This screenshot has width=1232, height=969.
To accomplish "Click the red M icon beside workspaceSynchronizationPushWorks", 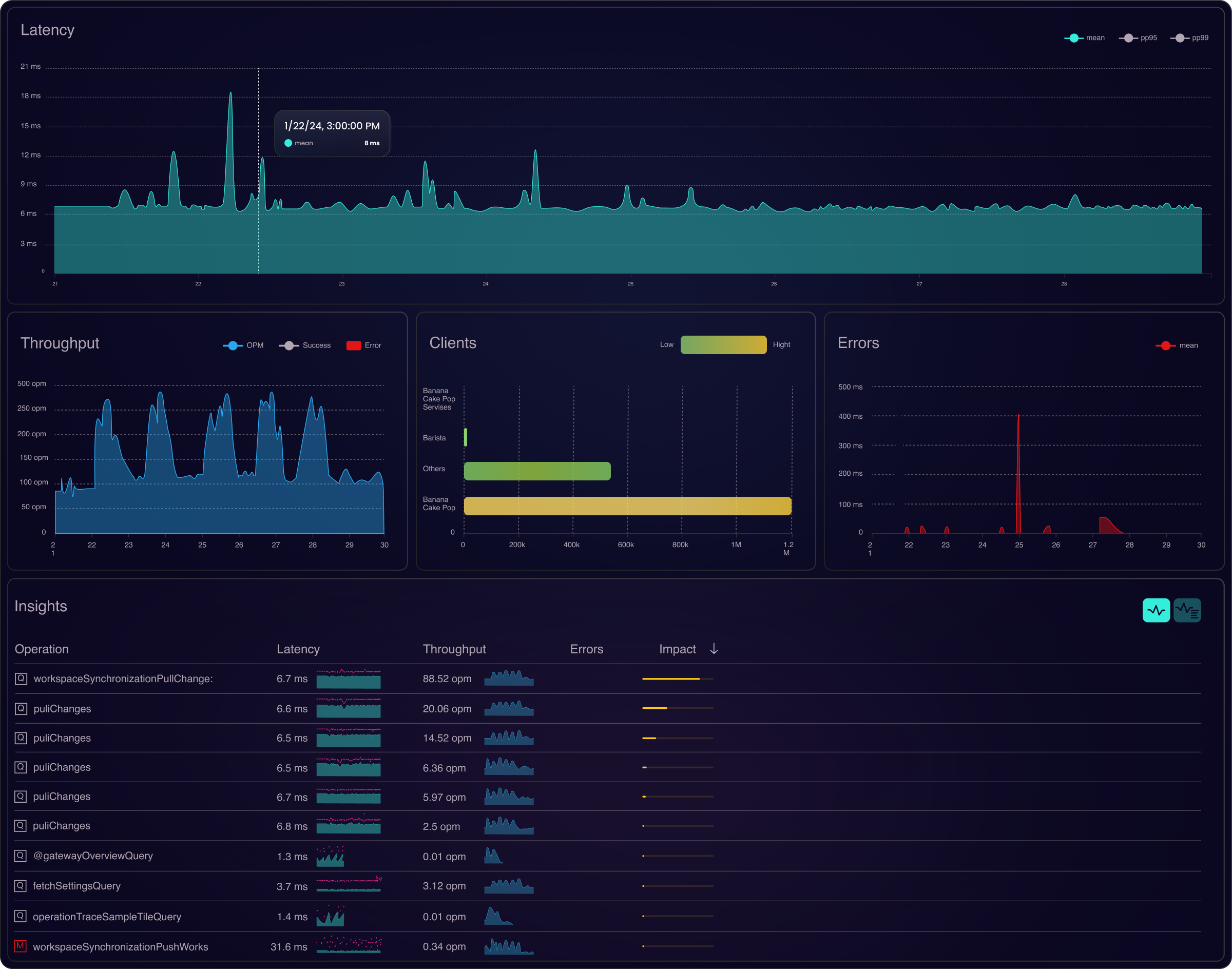I will 21,946.
